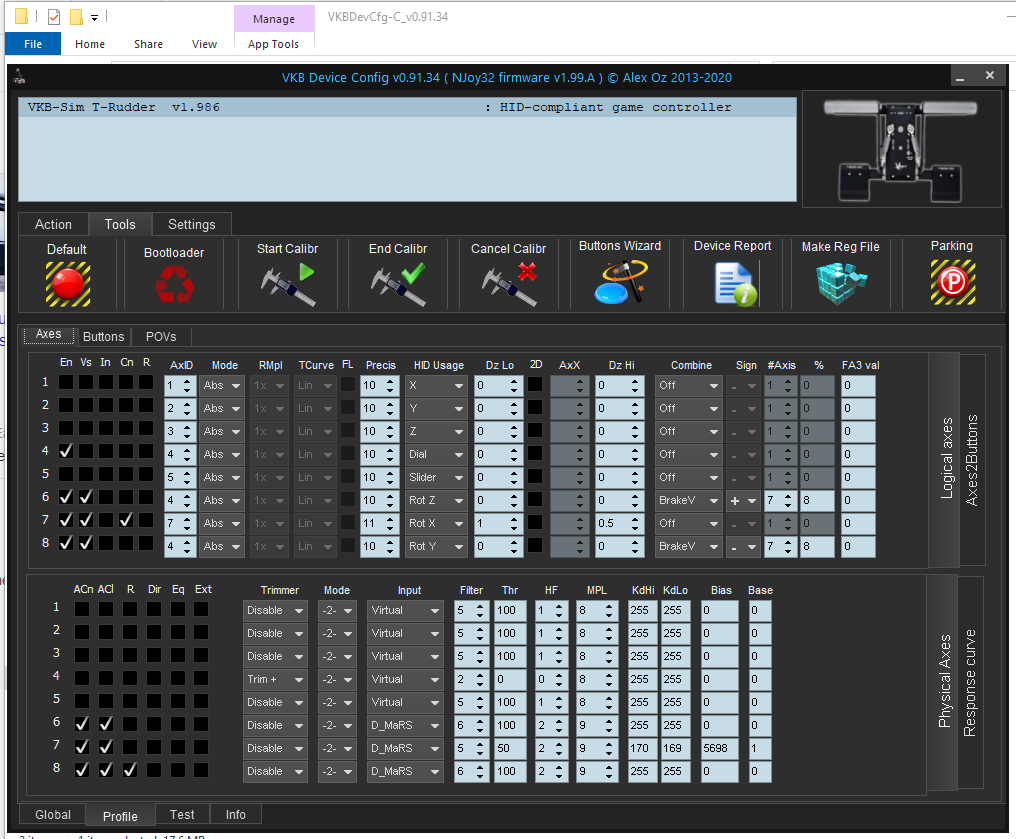Toggle En checkbox for logical axis 4
The width and height of the screenshot is (1016, 839).
point(66,451)
